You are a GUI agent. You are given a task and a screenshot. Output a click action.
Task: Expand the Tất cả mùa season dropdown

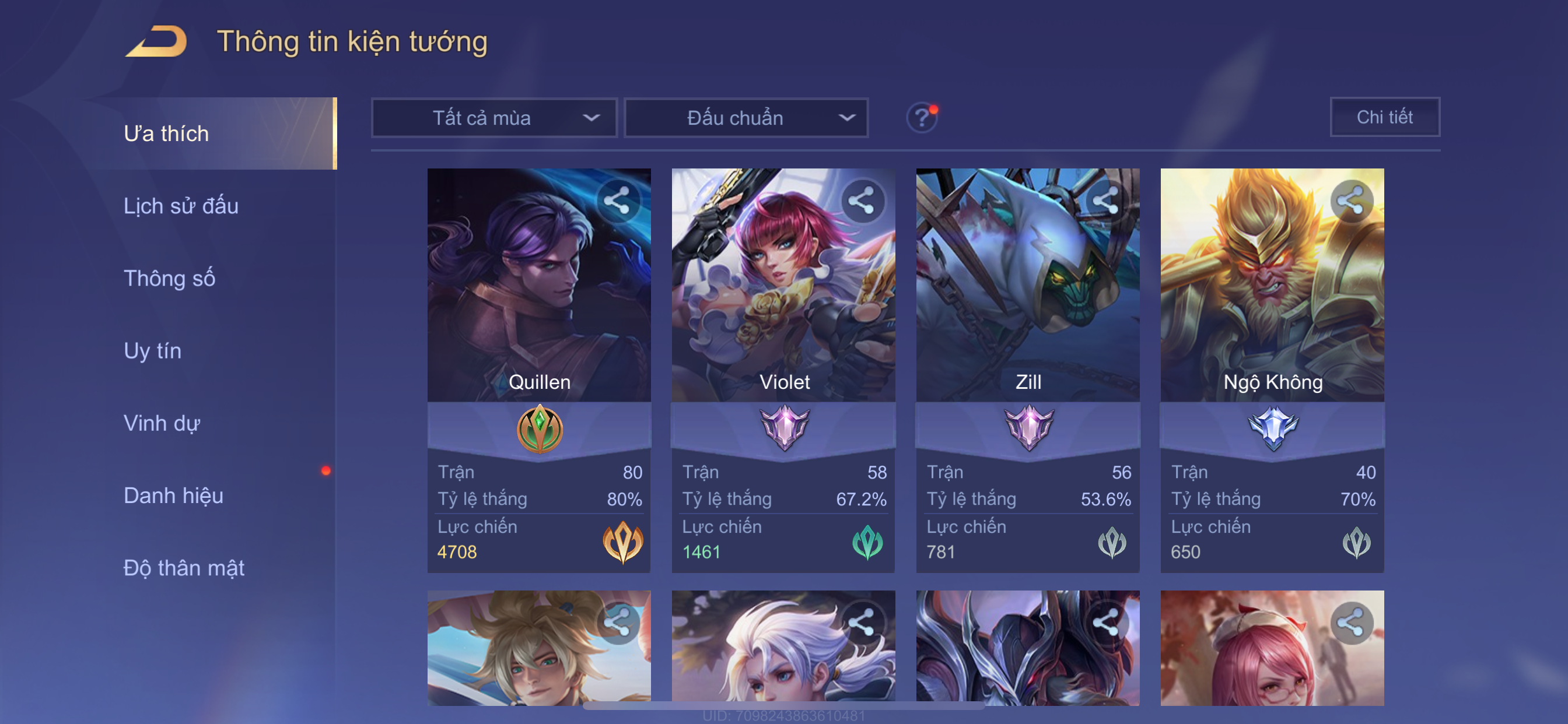(x=494, y=117)
